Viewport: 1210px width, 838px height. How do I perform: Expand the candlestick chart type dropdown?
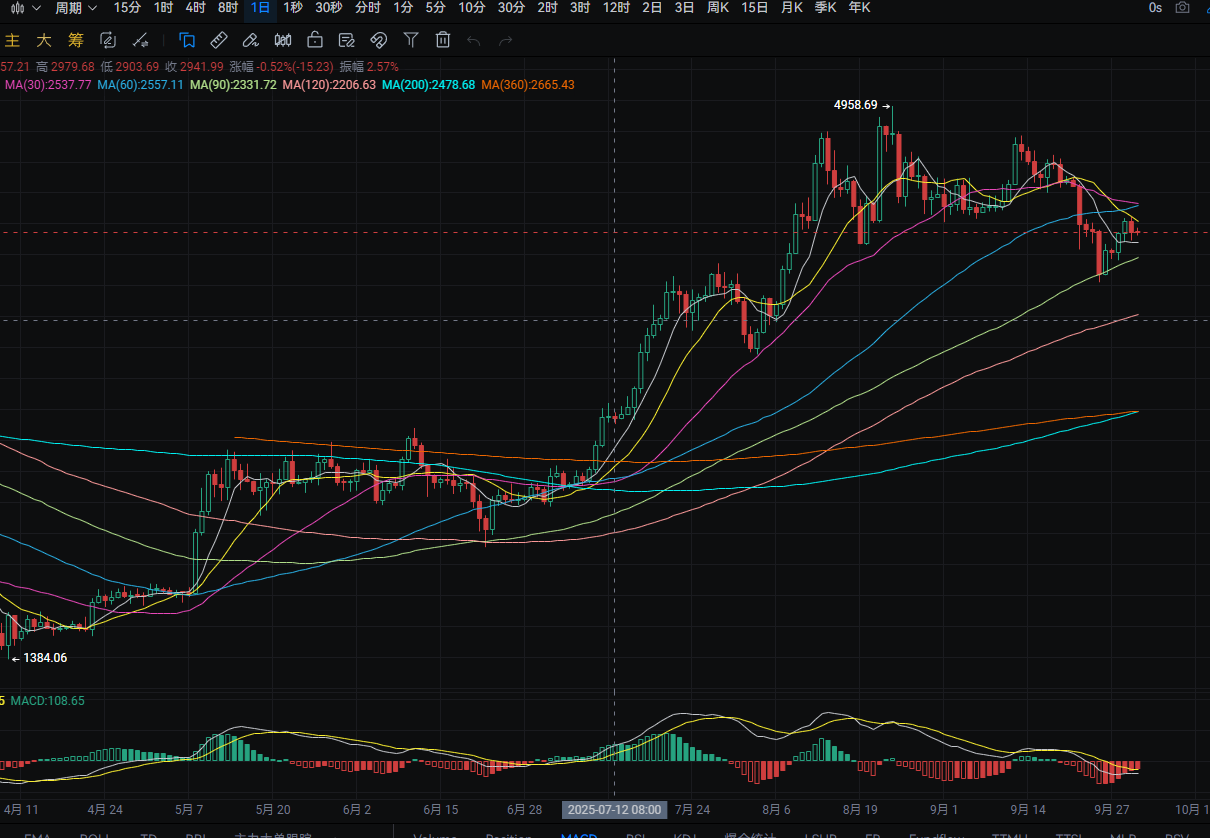click(x=25, y=8)
